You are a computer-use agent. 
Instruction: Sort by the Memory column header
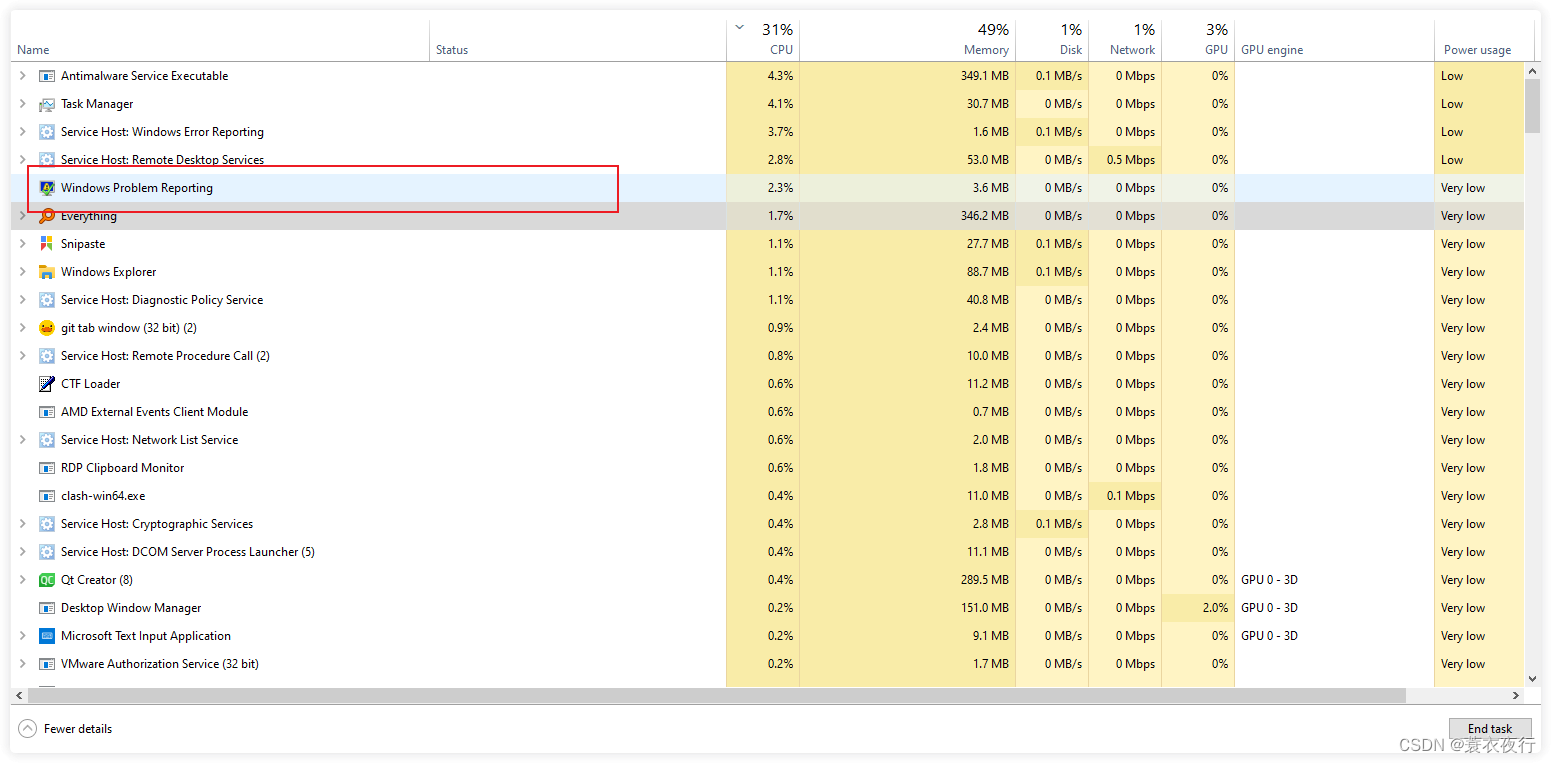click(x=907, y=40)
